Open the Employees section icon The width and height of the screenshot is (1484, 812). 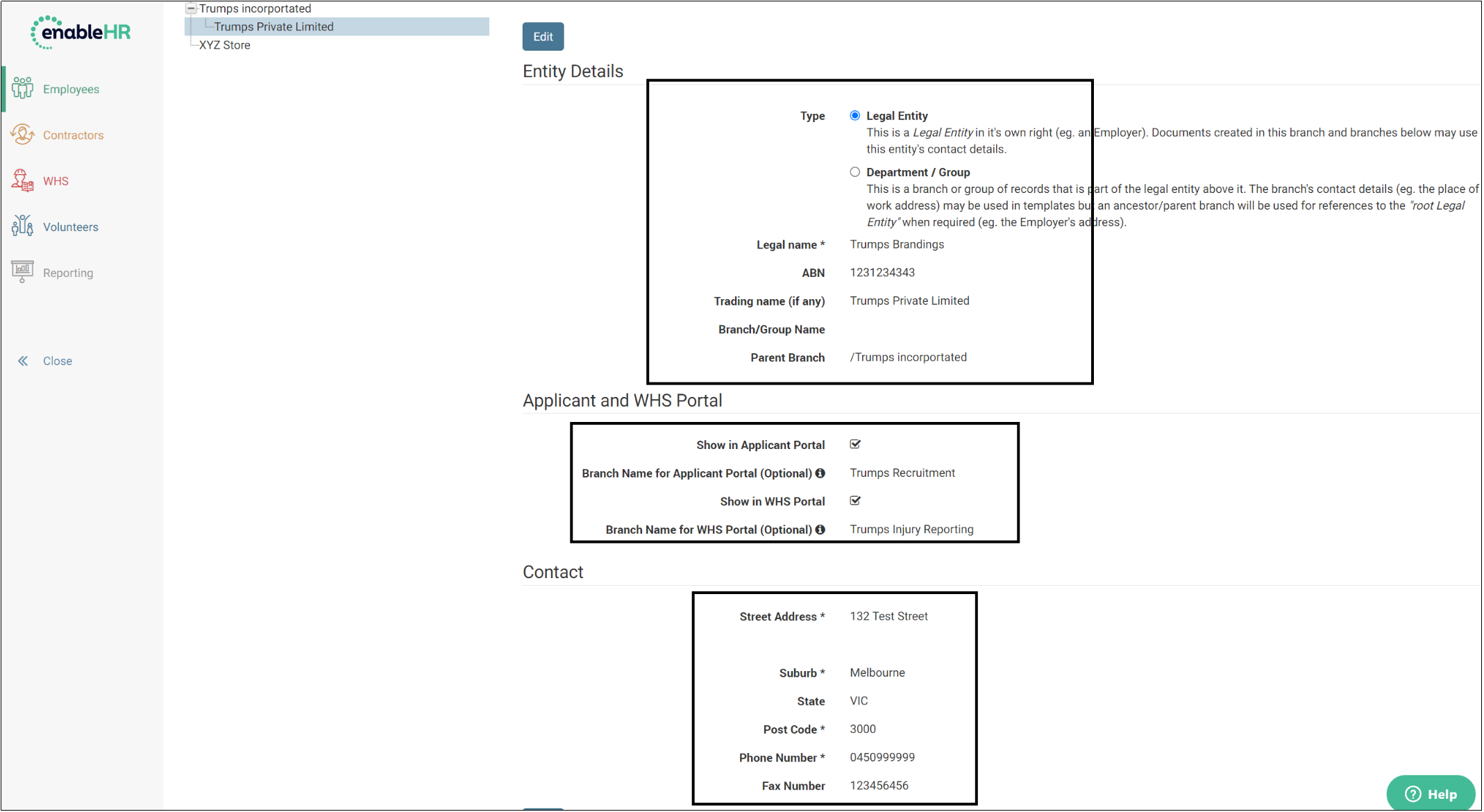click(x=22, y=88)
